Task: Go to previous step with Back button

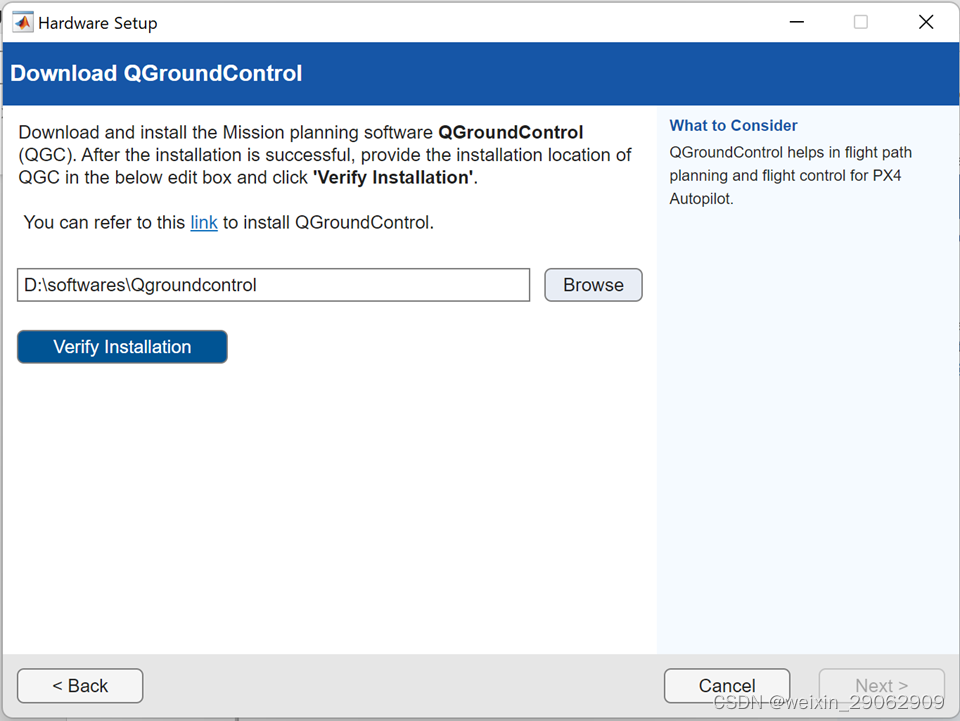Action: tap(80, 686)
